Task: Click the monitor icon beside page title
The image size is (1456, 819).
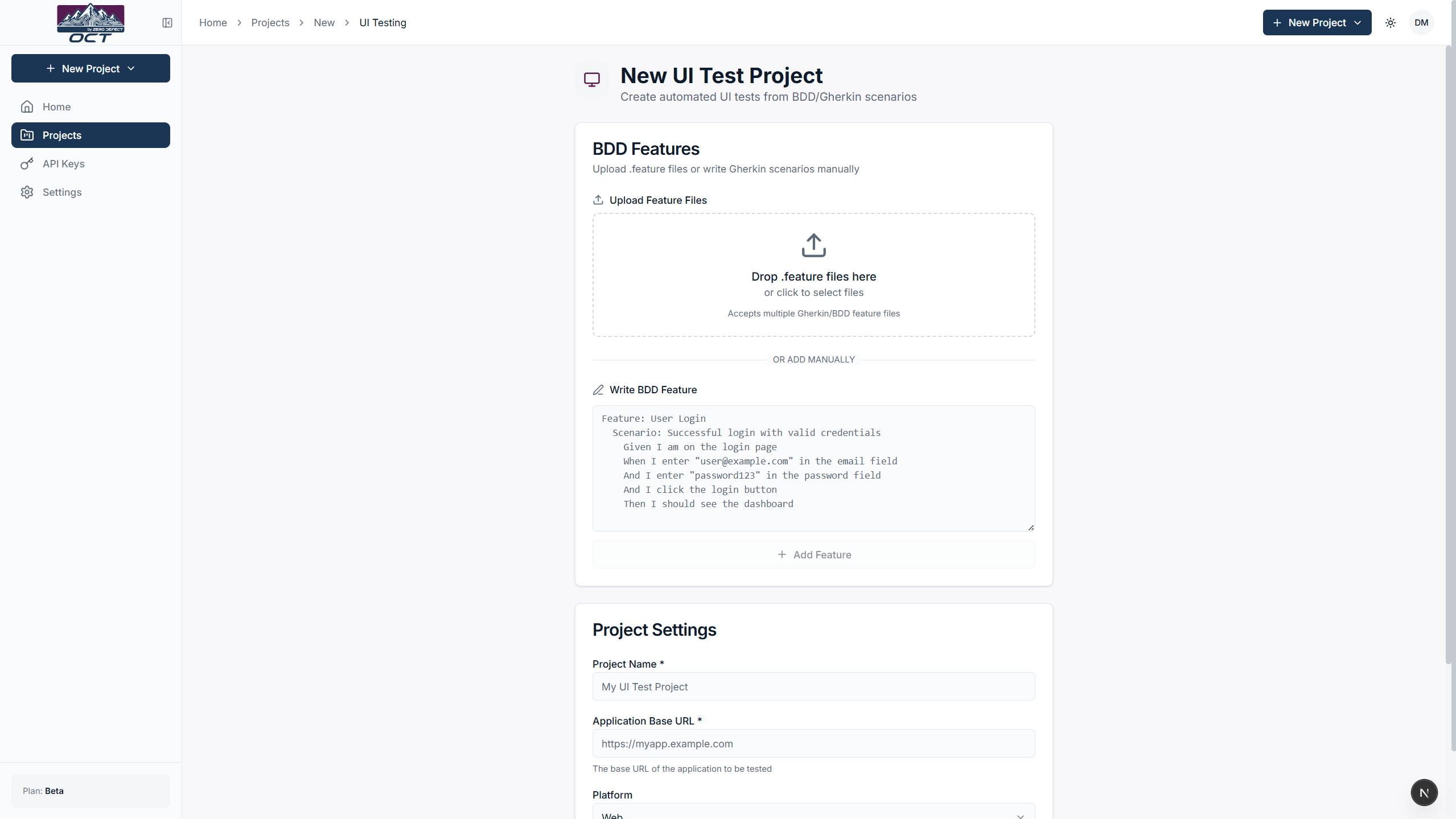Action: pos(592,80)
